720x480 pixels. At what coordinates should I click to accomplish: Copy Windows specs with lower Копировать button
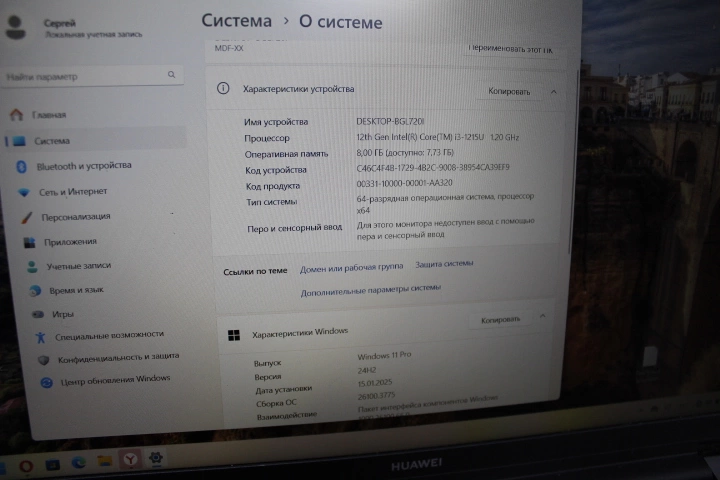501,320
